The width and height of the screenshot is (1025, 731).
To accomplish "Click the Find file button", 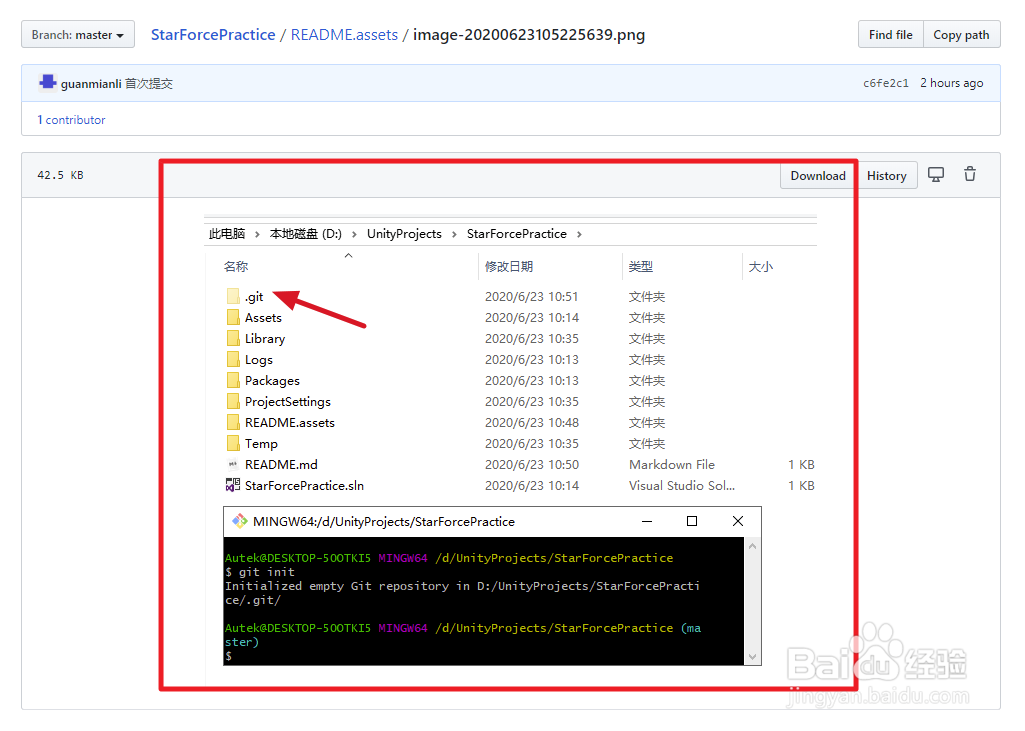I will [889, 33].
